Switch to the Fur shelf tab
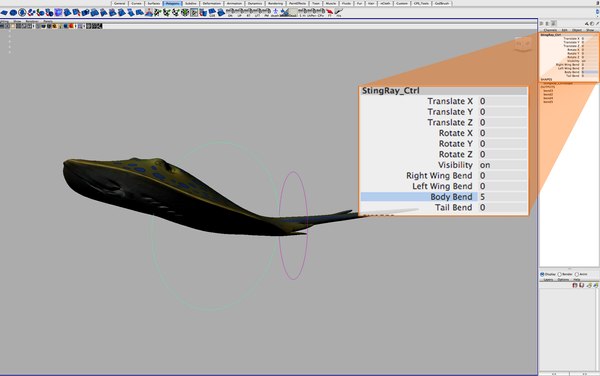The image size is (600, 376). (x=359, y=3)
